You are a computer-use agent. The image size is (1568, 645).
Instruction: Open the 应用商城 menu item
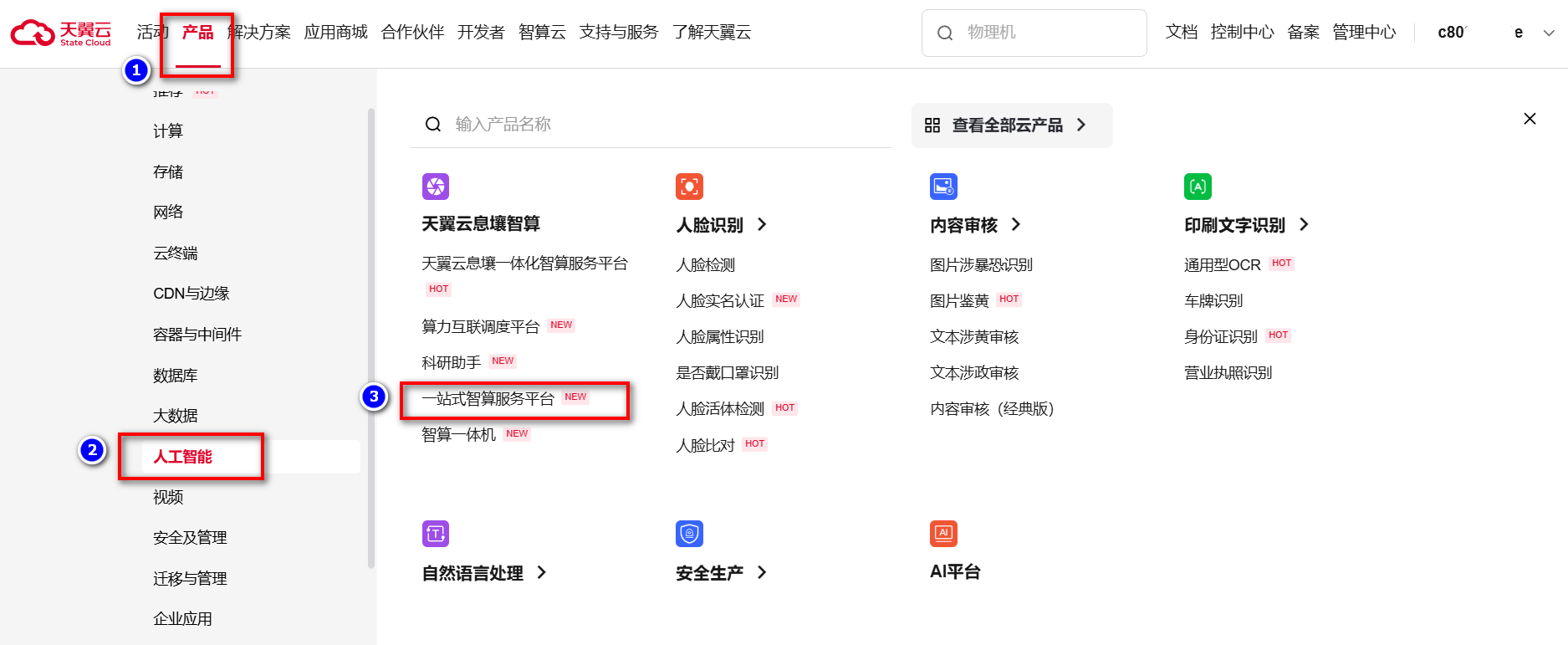click(336, 33)
